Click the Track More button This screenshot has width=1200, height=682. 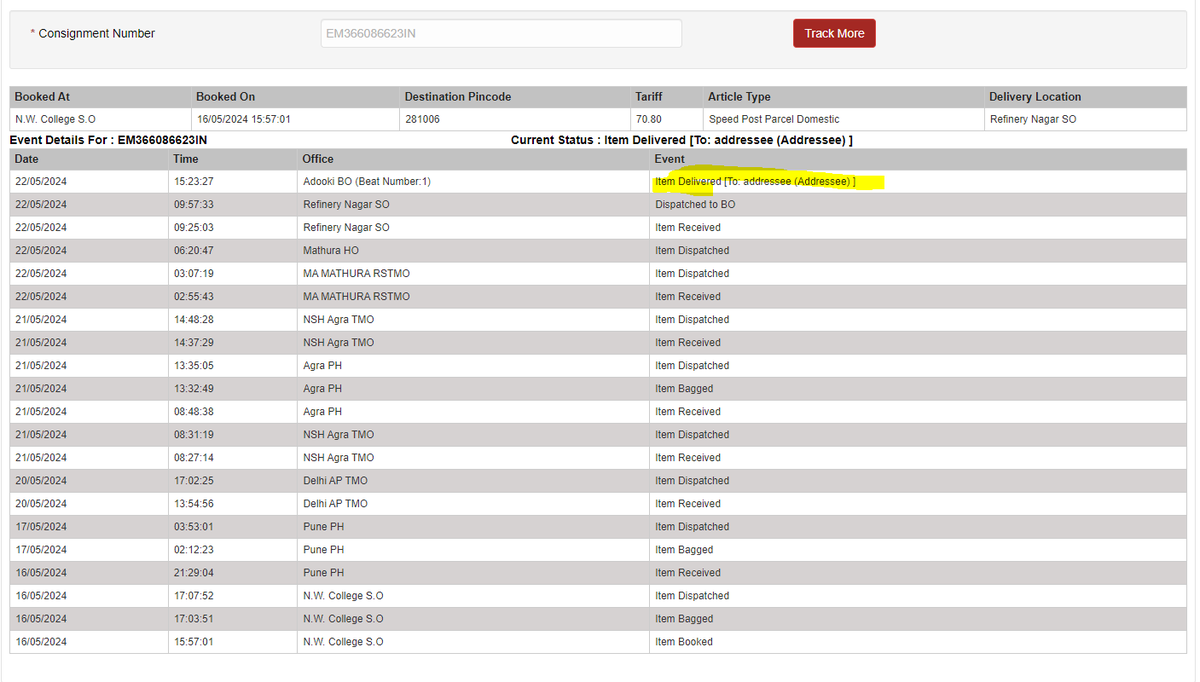tap(834, 33)
